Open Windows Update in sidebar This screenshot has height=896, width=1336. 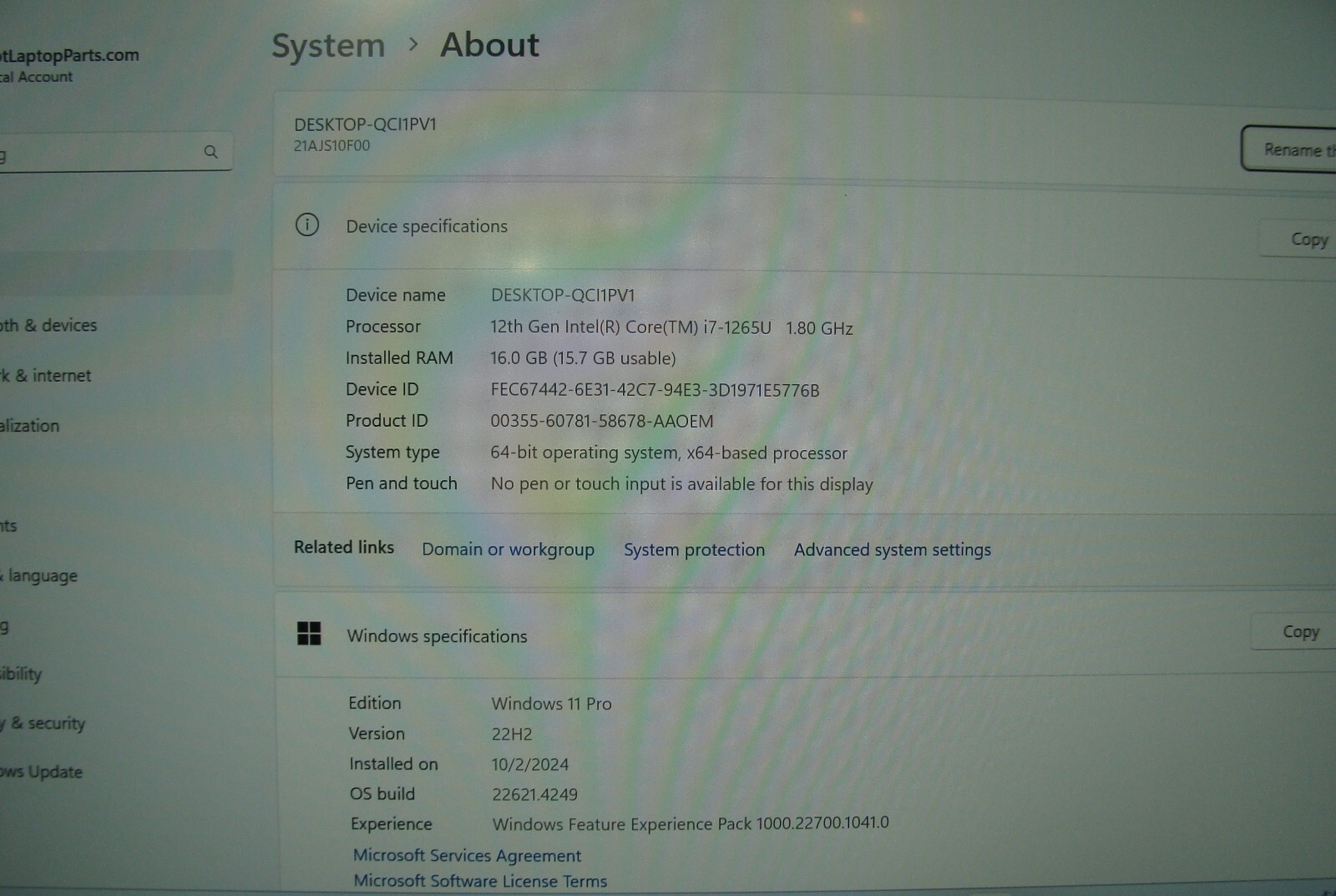[41, 772]
